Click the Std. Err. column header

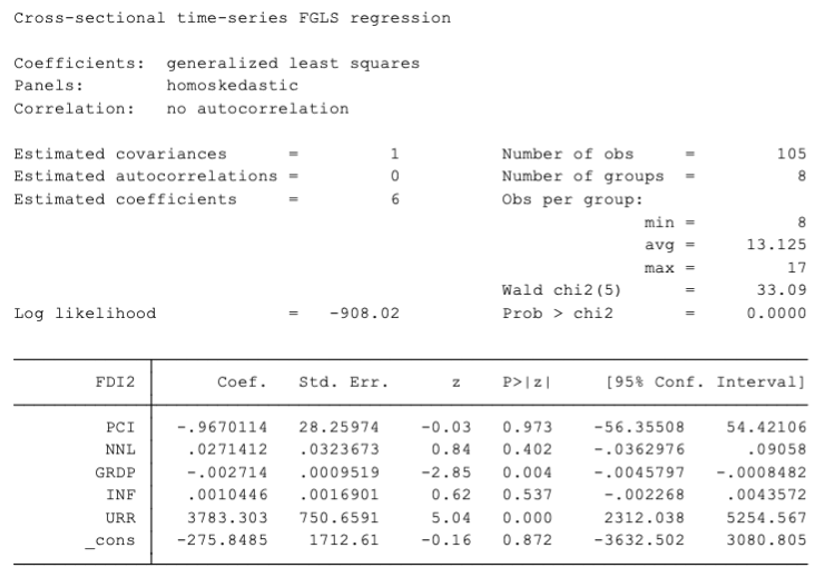coord(344,382)
